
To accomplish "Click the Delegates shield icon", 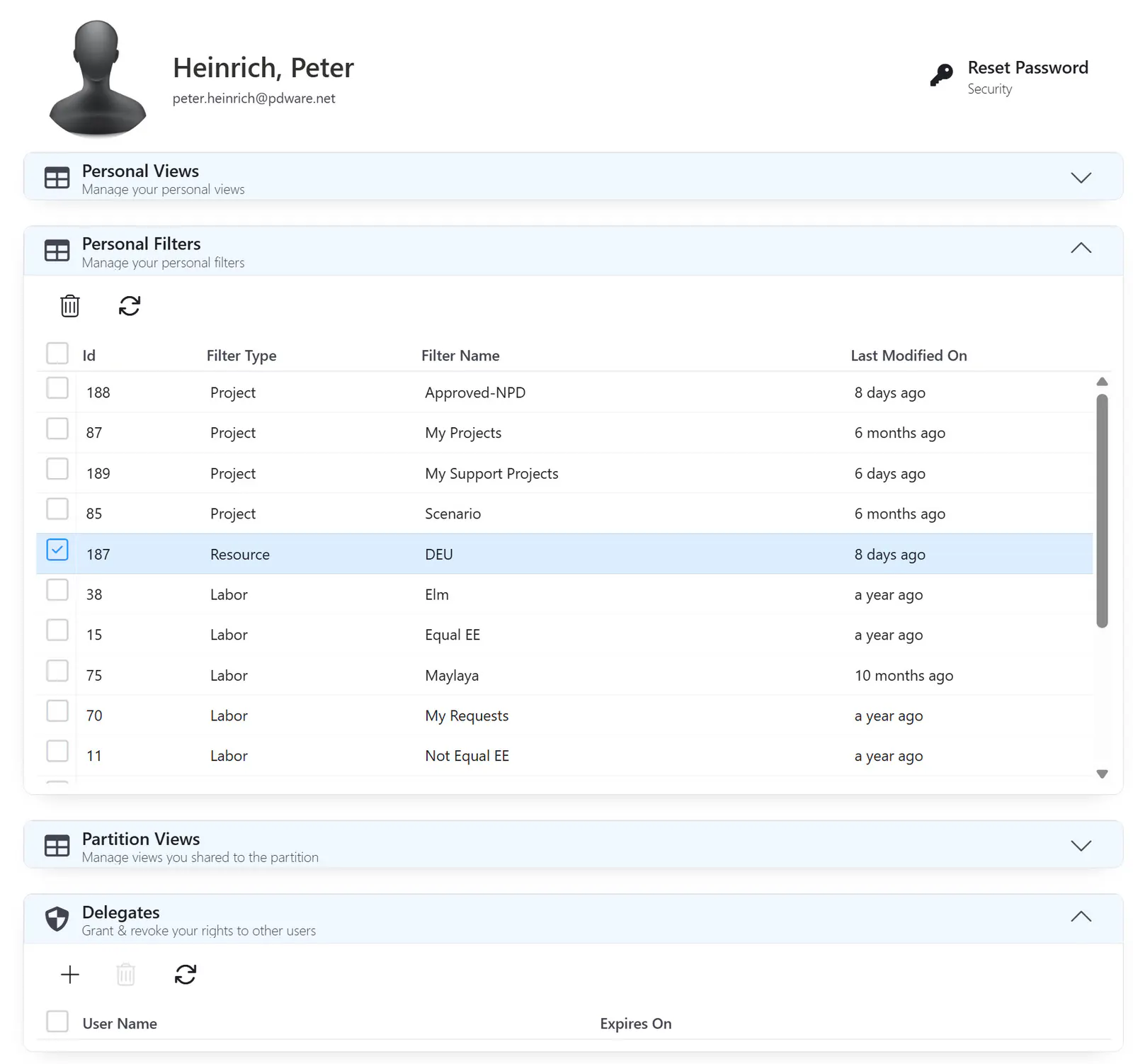I will [57, 919].
